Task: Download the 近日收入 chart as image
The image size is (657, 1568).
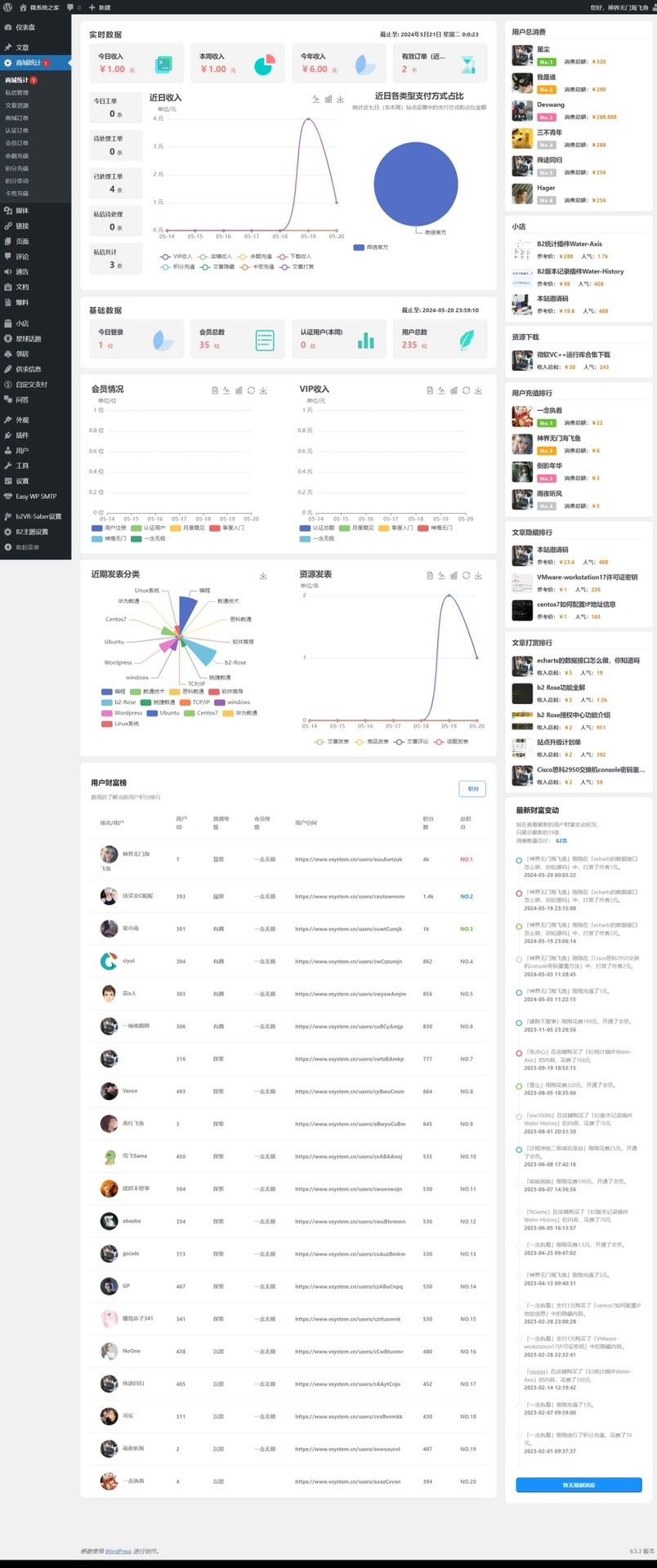Action: (x=340, y=99)
